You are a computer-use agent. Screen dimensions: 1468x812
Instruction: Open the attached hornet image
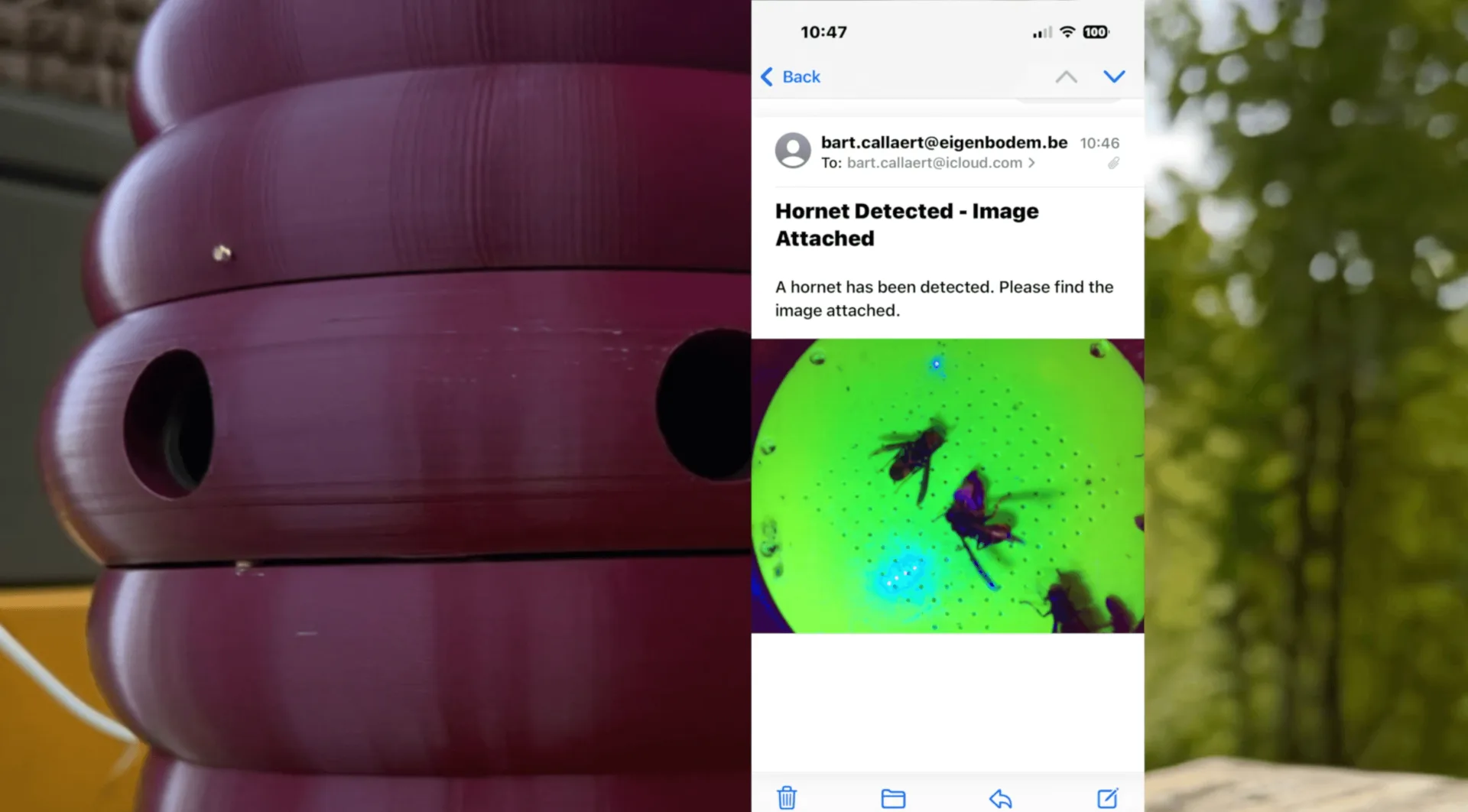[947, 486]
